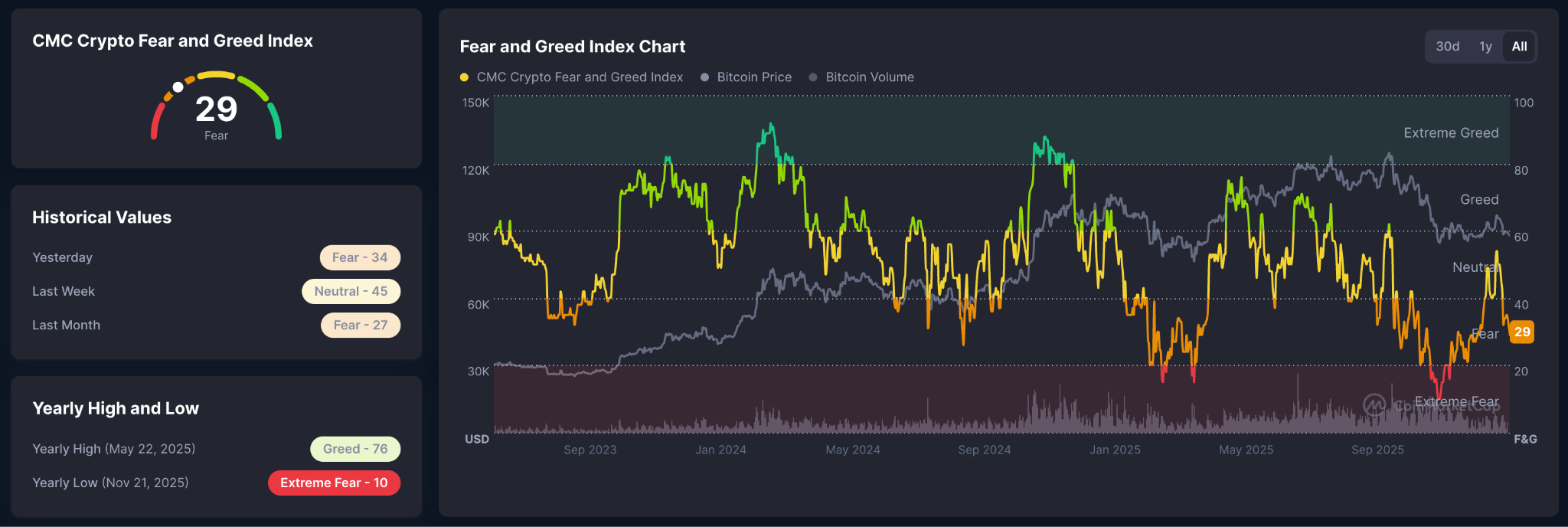
Task: Click the gray Bitcoin Price legend dot
Action: tap(704, 77)
